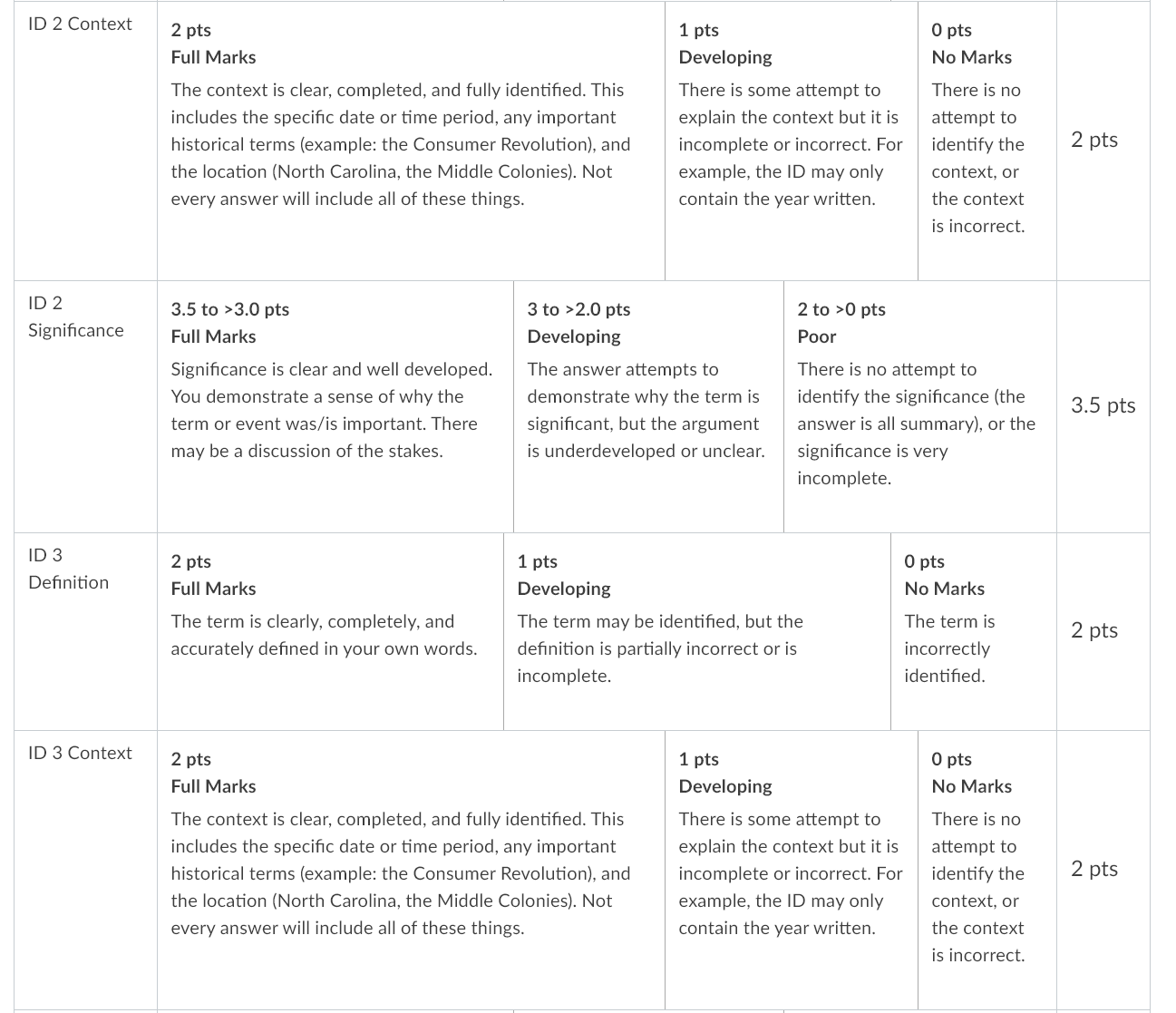Select ID 2 Context Full Marks rating

click(x=411, y=141)
